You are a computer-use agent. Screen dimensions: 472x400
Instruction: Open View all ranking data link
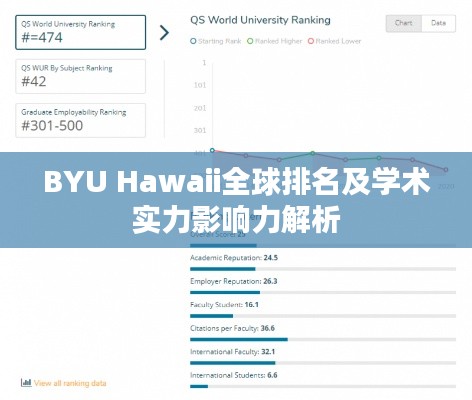point(70,383)
